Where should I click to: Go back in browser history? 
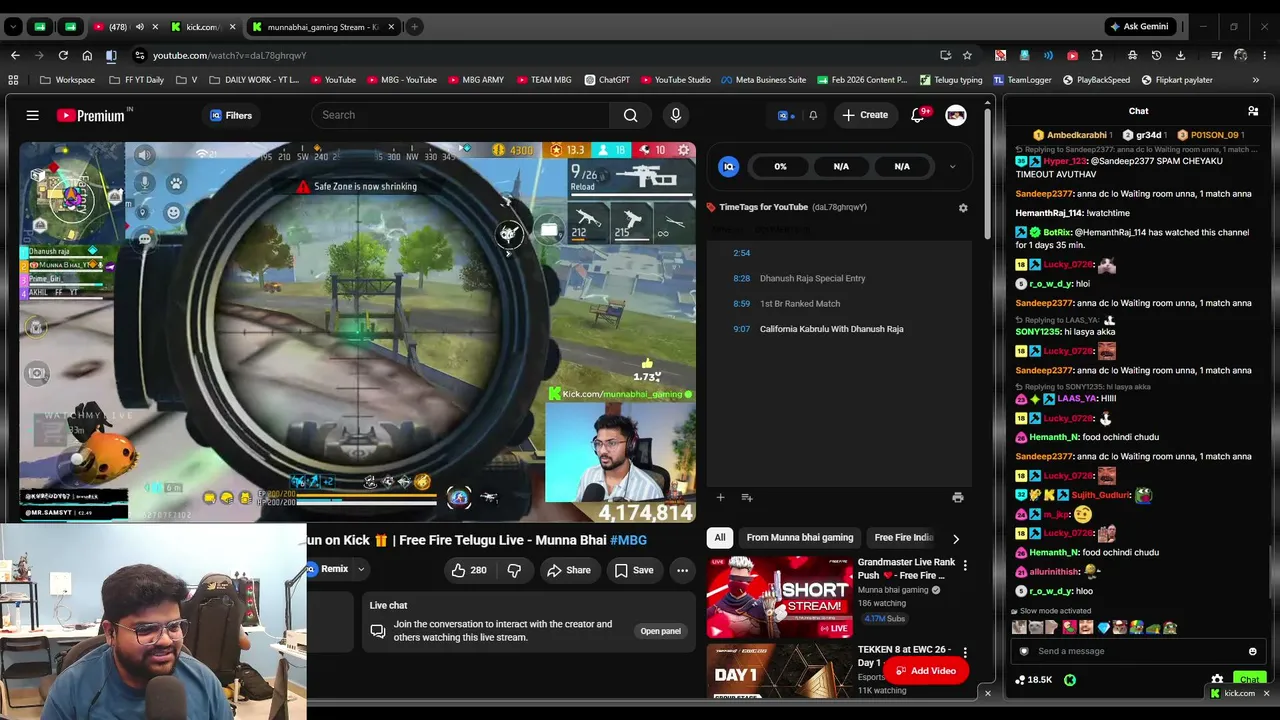point(15,55)
